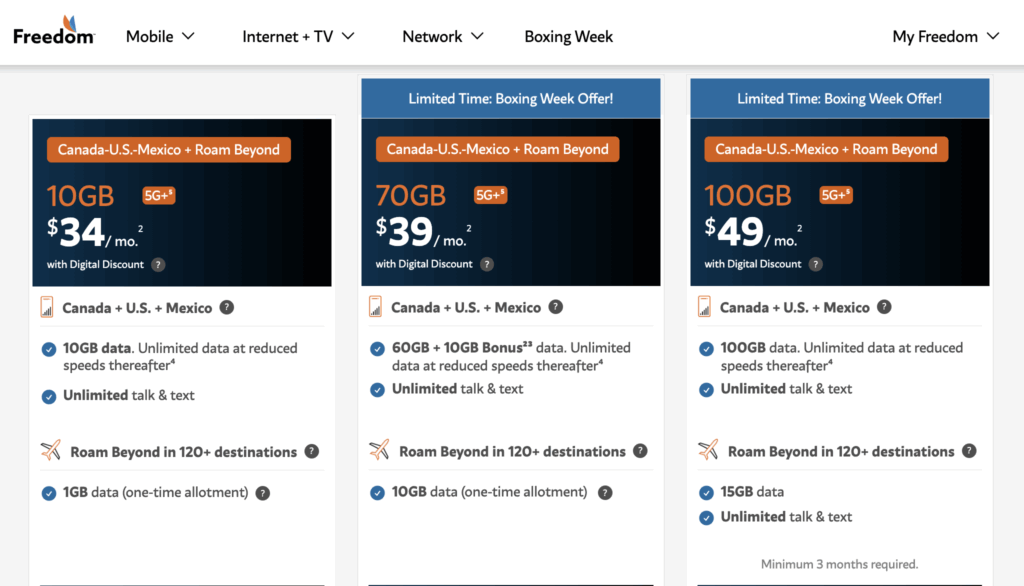Viewport: 1024px width, 586px height.
Task: Click '1GB data (one-time allotment)' text
Action: [155, 493]
